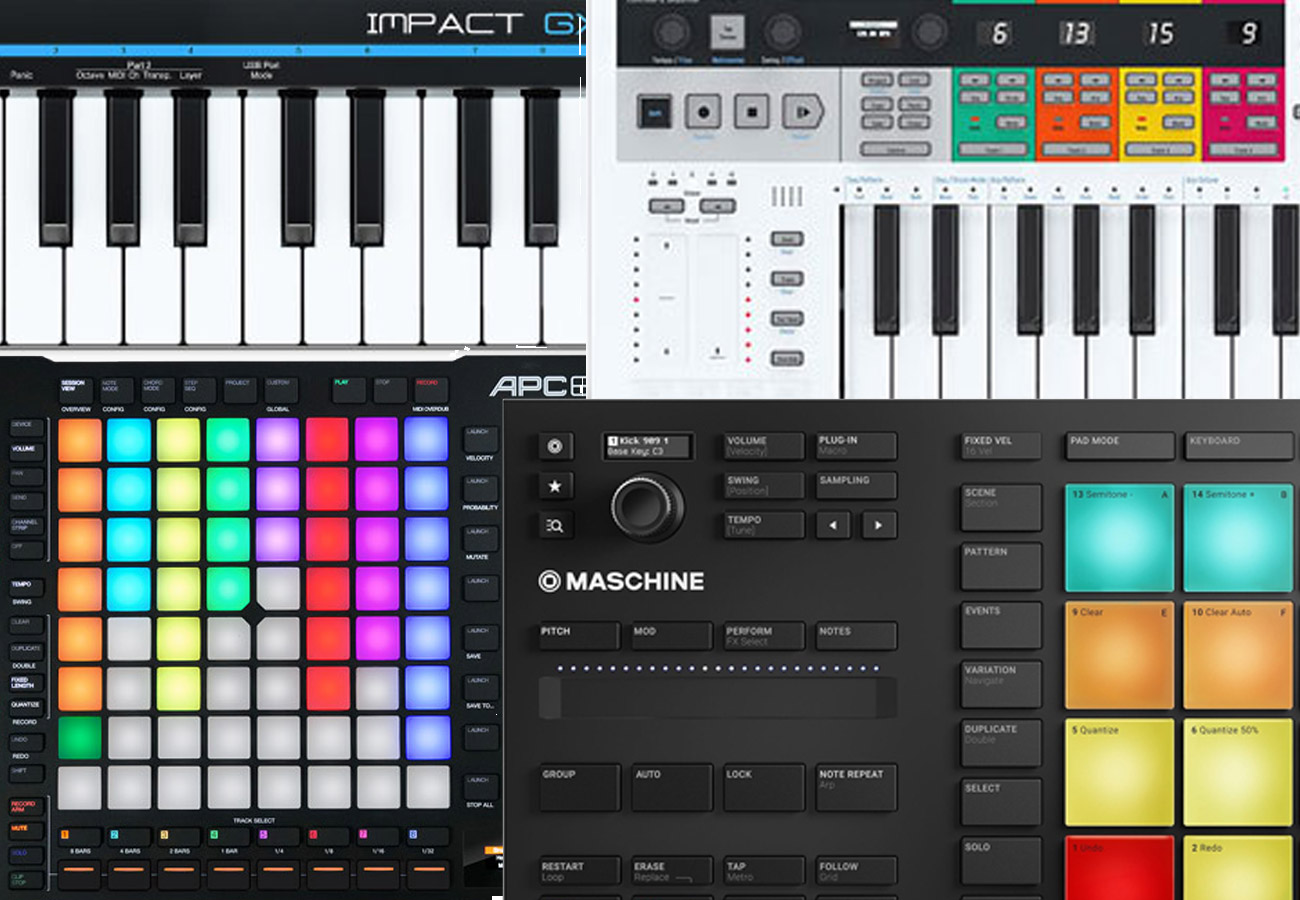Toggle FOLLOW Grid on Maschine
The height and width of the screenshot is (900, 1300).
(x=856, y=870)
